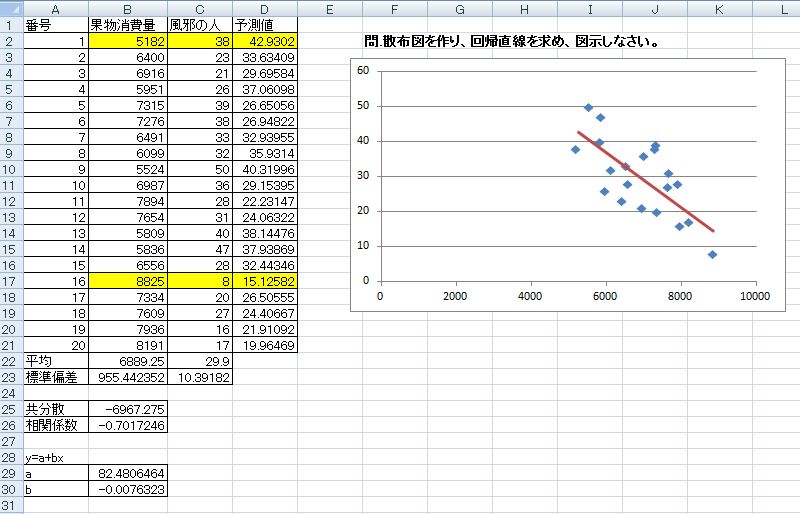Click the select-all corner above row 1

[11, 8]
